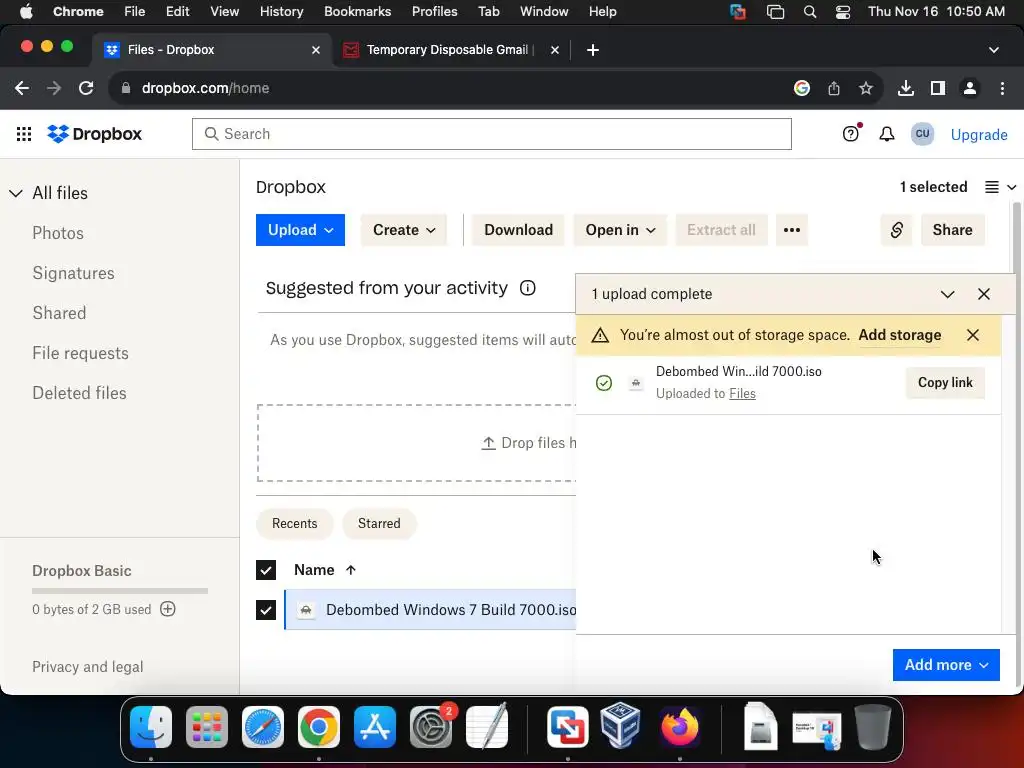The height and width of the screenshot is (768, 1024).
Task: Click the Dropbox search field
Action: click(492, 134)
